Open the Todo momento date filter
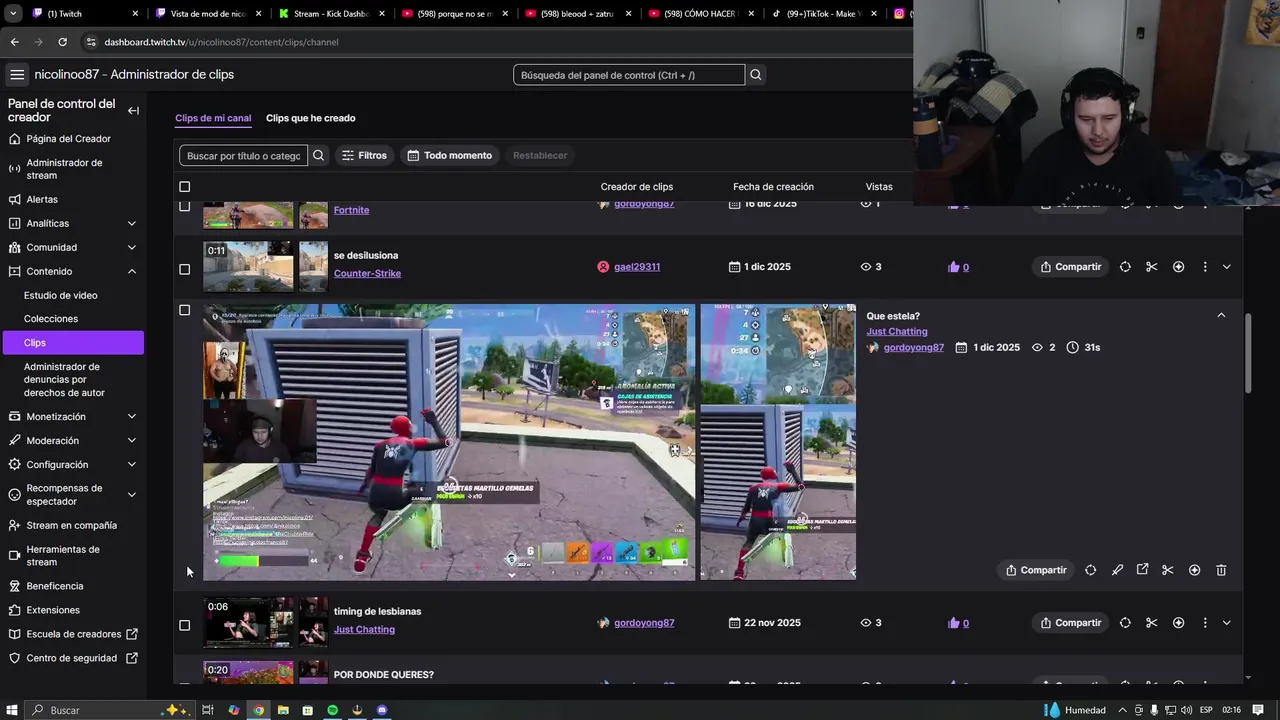This screenshot has width=1280, height=720. 450,155
